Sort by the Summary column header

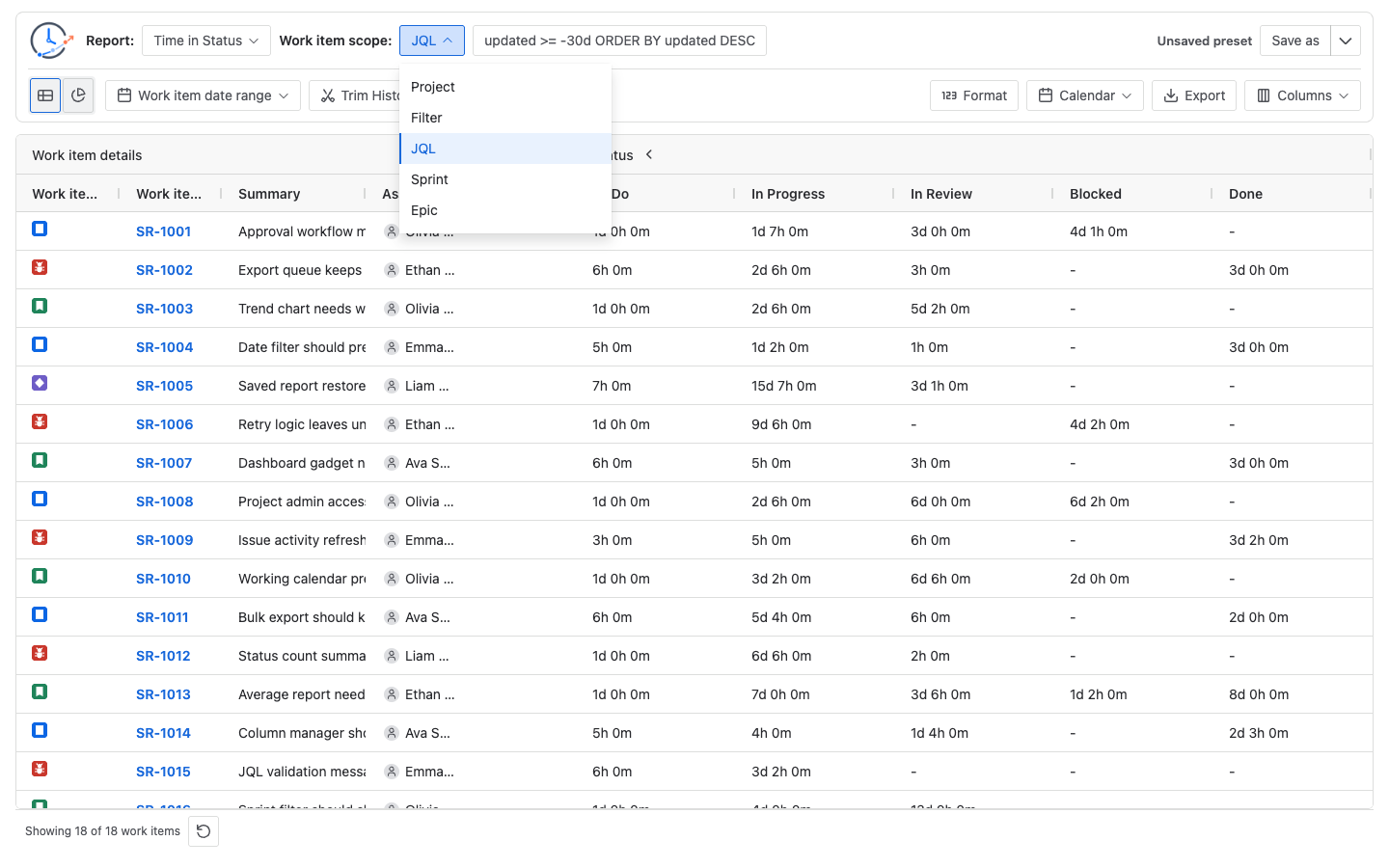click(269, 194)
